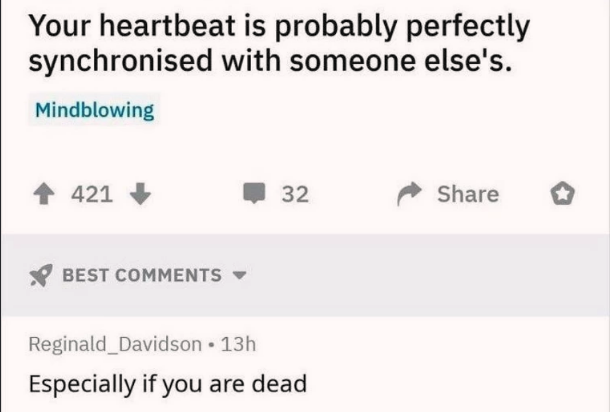Click the 32 comments count
610x412 pixels.
(294, 194)
